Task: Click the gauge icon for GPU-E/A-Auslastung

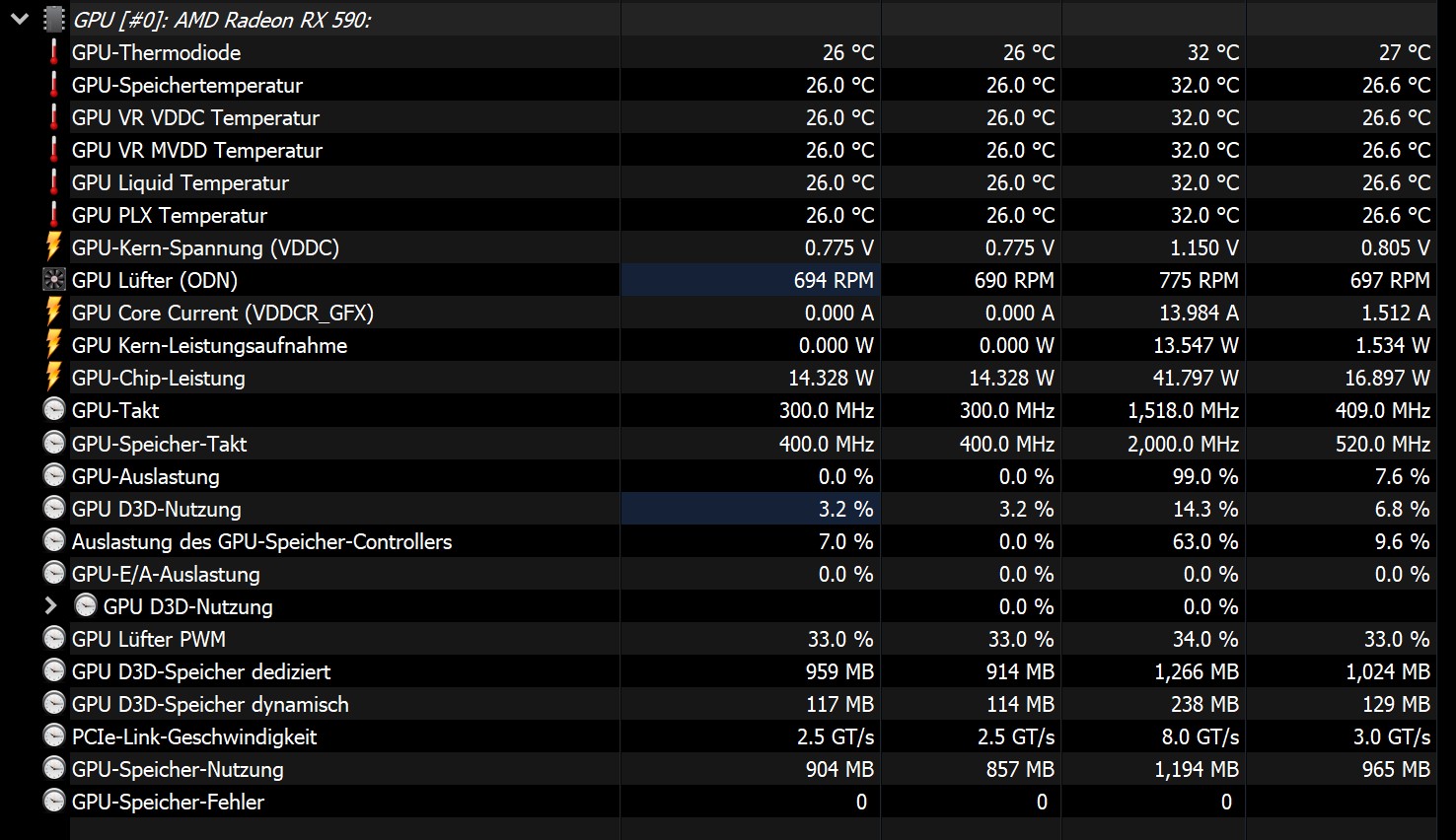Action: pos(54,573)
